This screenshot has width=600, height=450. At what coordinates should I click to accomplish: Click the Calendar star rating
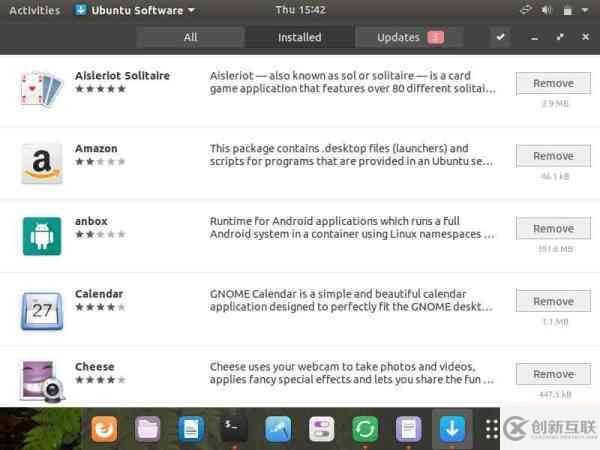pos(100,307)
